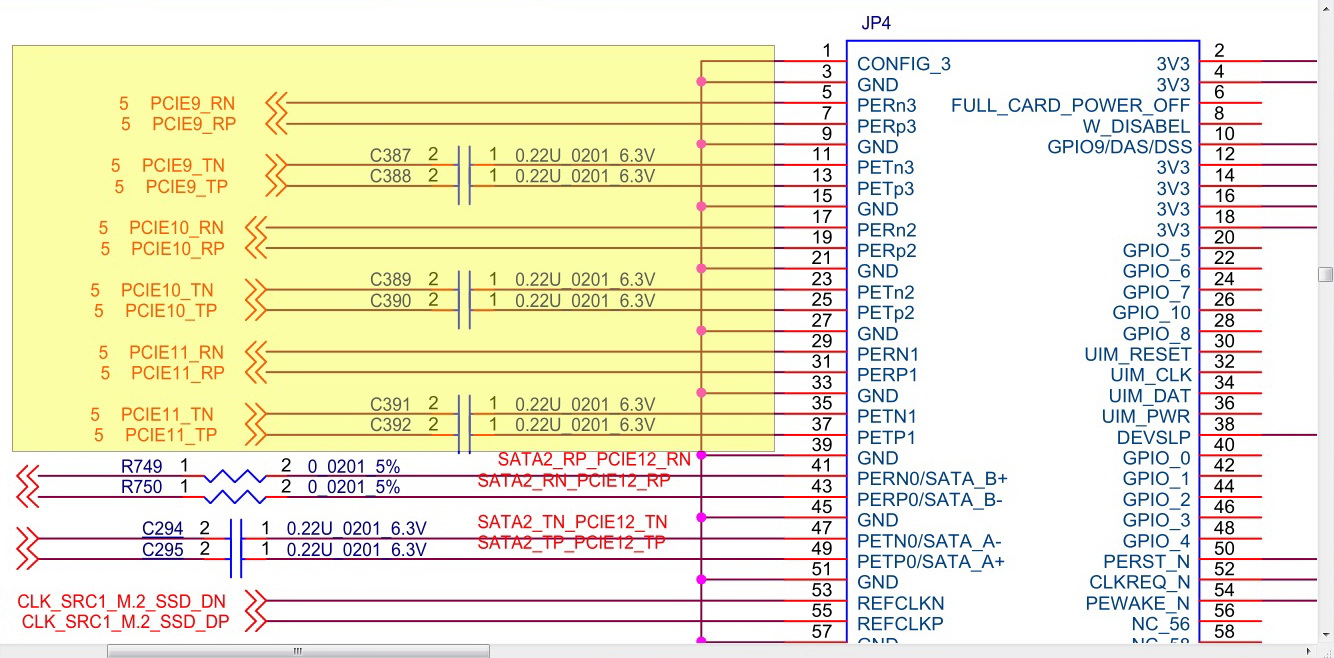Image resolution: width=1334 pixels, height=658 pixels.
Task: Click capacitor reference C387
Action: (390, 155)
